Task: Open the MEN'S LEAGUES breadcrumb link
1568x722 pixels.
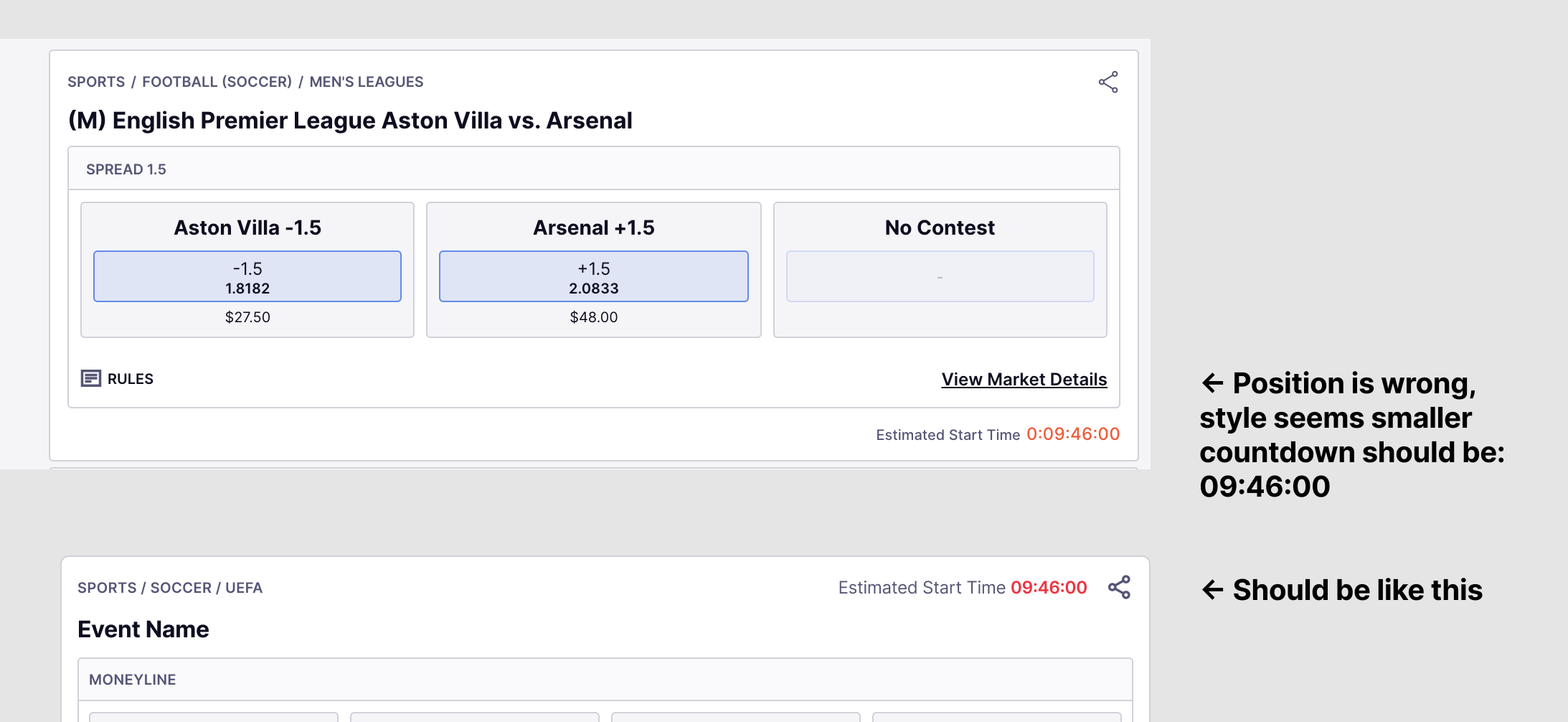Action: [366, 82]
